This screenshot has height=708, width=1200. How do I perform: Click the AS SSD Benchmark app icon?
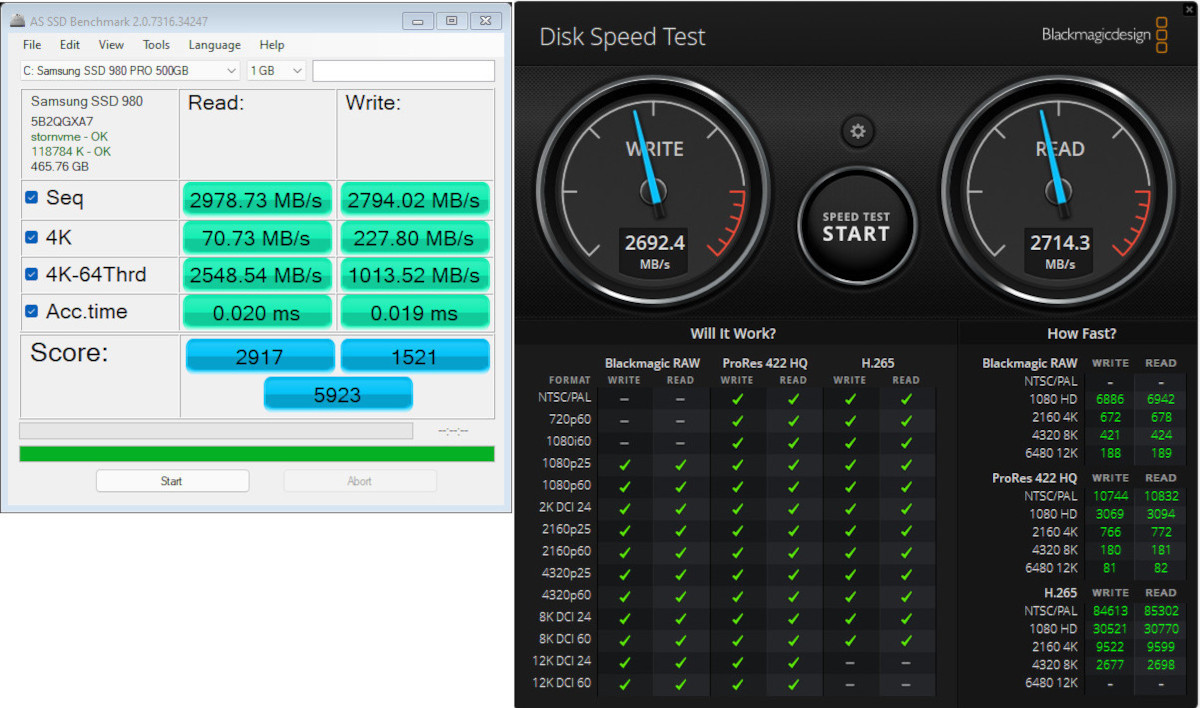(15, 21)
